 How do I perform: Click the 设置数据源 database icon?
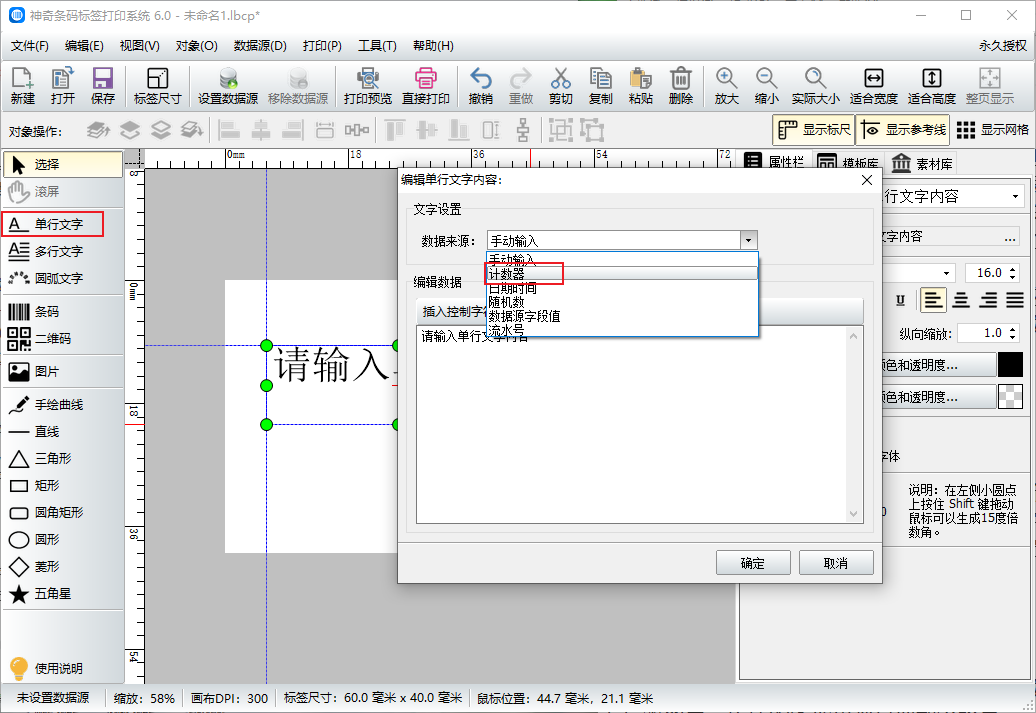point(228,85)
